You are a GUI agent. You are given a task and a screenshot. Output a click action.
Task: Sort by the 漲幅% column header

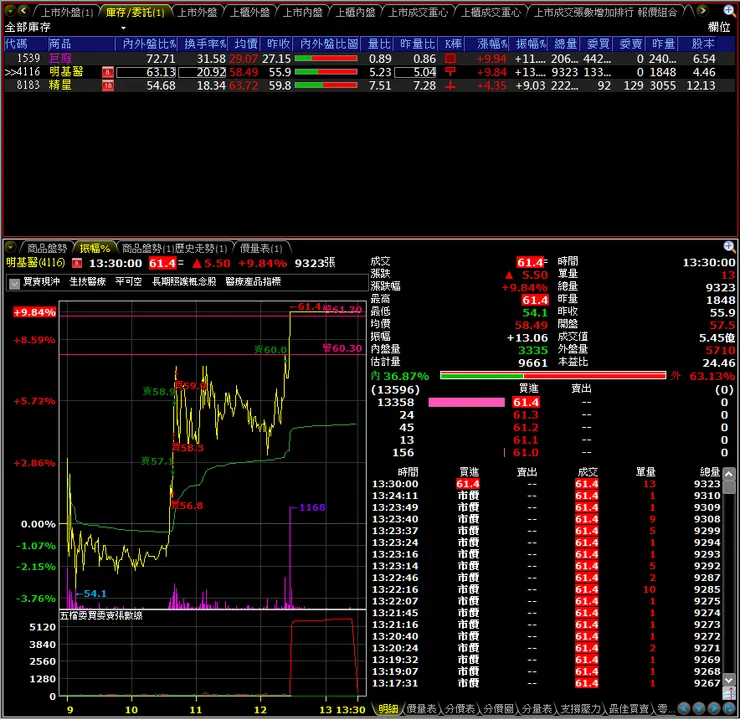487,44
